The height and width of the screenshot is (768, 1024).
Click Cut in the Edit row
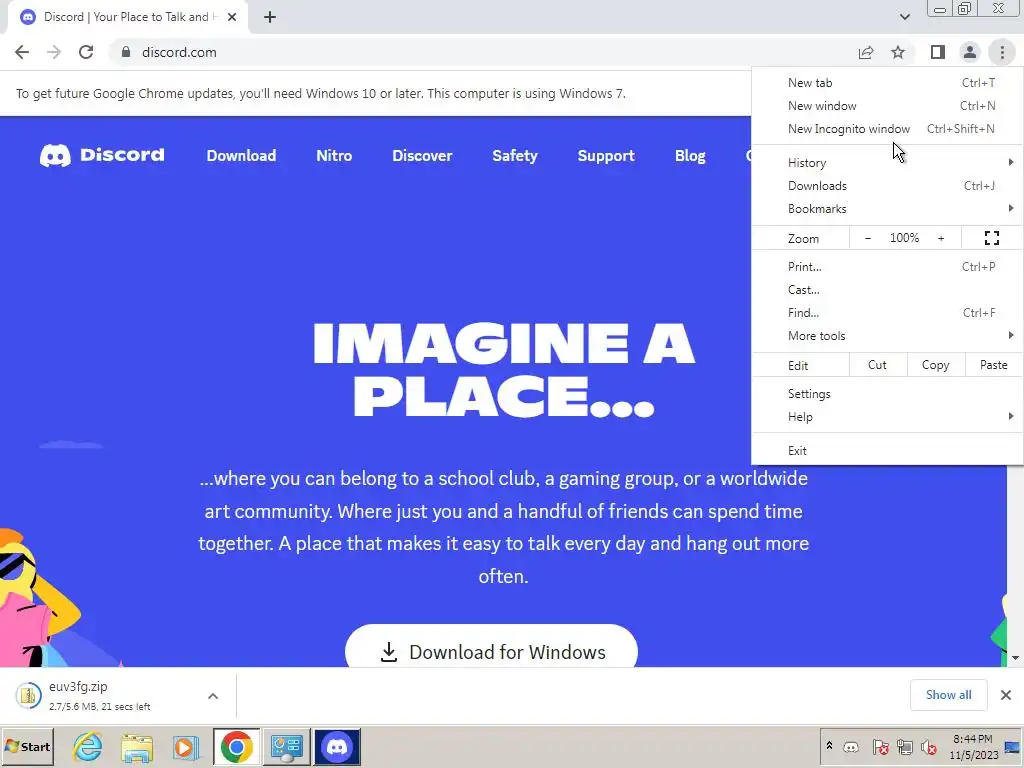[x=877, y=365]
